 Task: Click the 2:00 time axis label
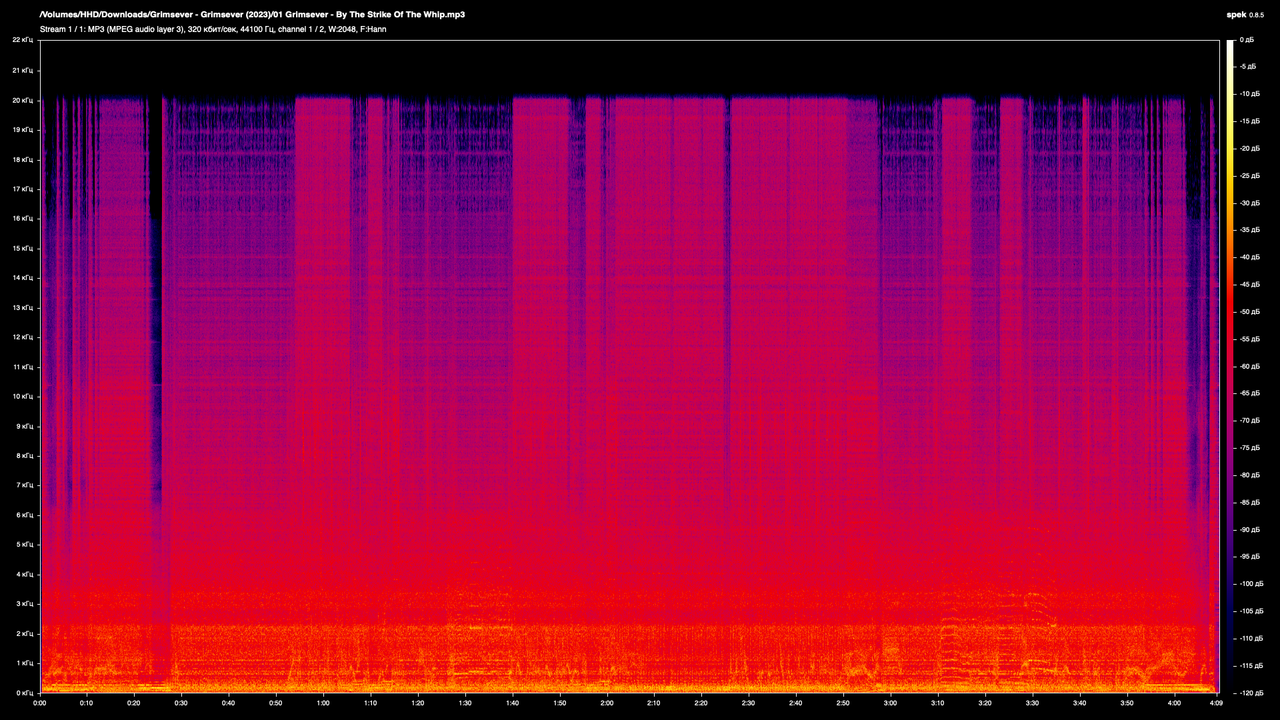(608, 703)
